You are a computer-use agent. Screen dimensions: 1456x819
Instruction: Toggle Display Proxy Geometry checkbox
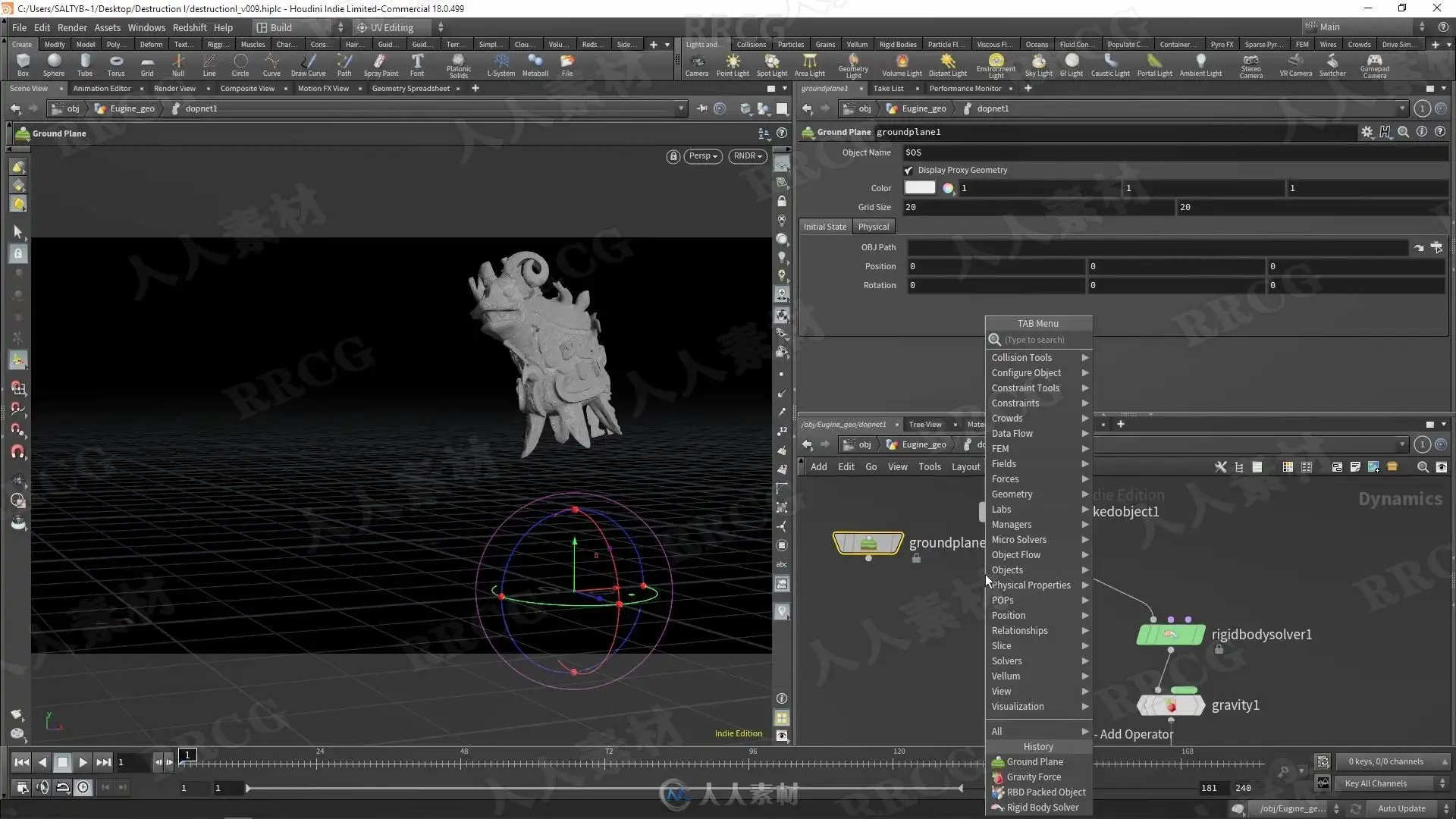(908, 171)
